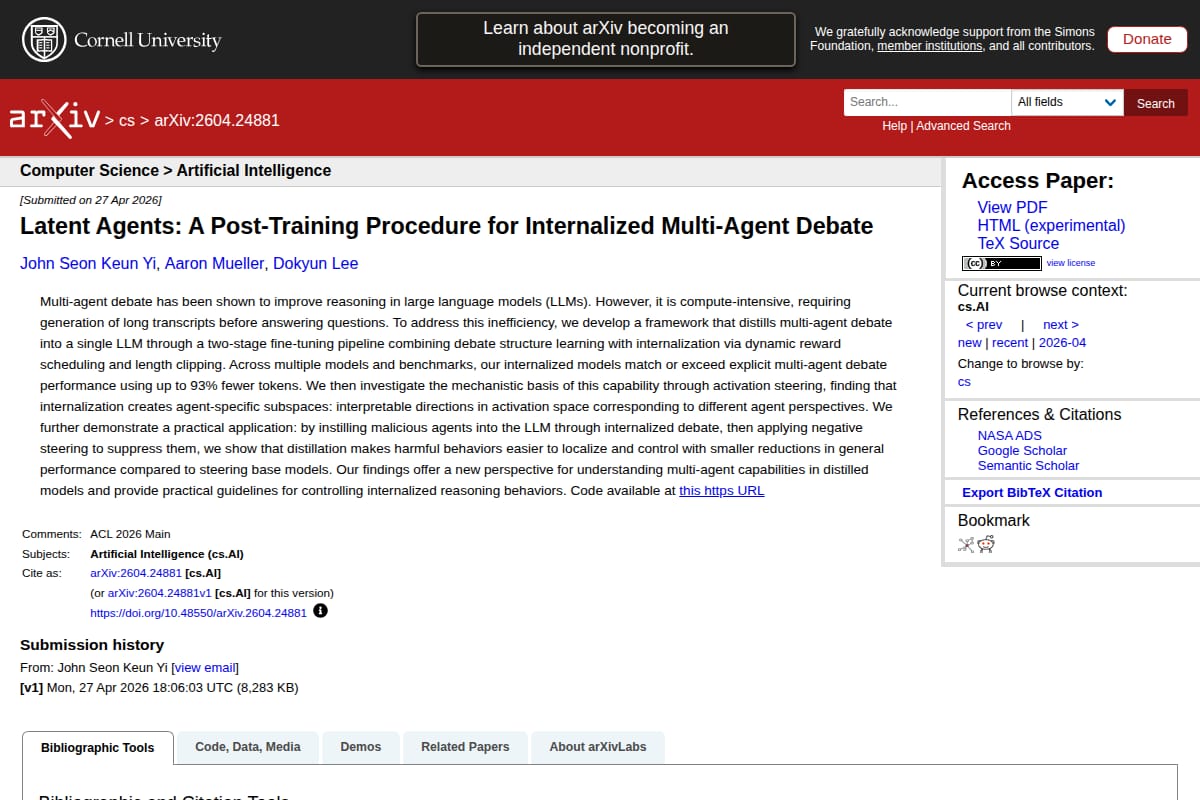The height and width of the screenshot is (800, 1200).
Task: Follow the code this https URL link
Action: tap(721, 491)
